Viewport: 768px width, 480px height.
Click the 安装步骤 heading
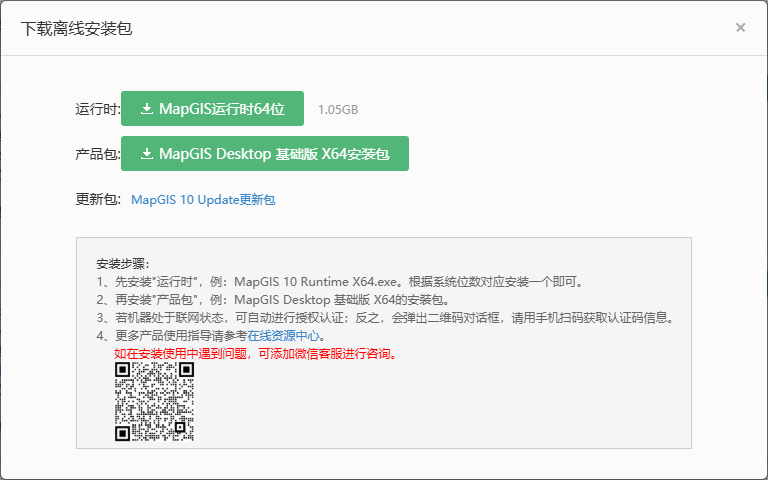(123, 264)
